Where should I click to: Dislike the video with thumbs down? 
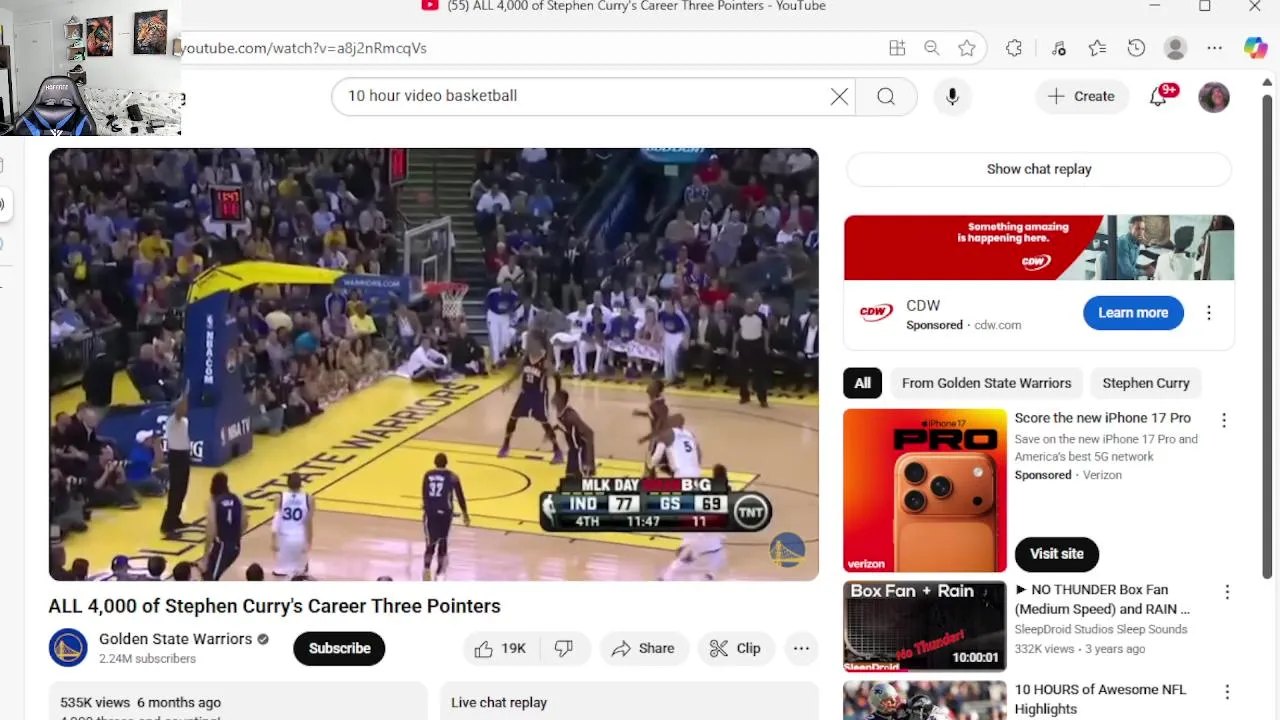[564, 649]
